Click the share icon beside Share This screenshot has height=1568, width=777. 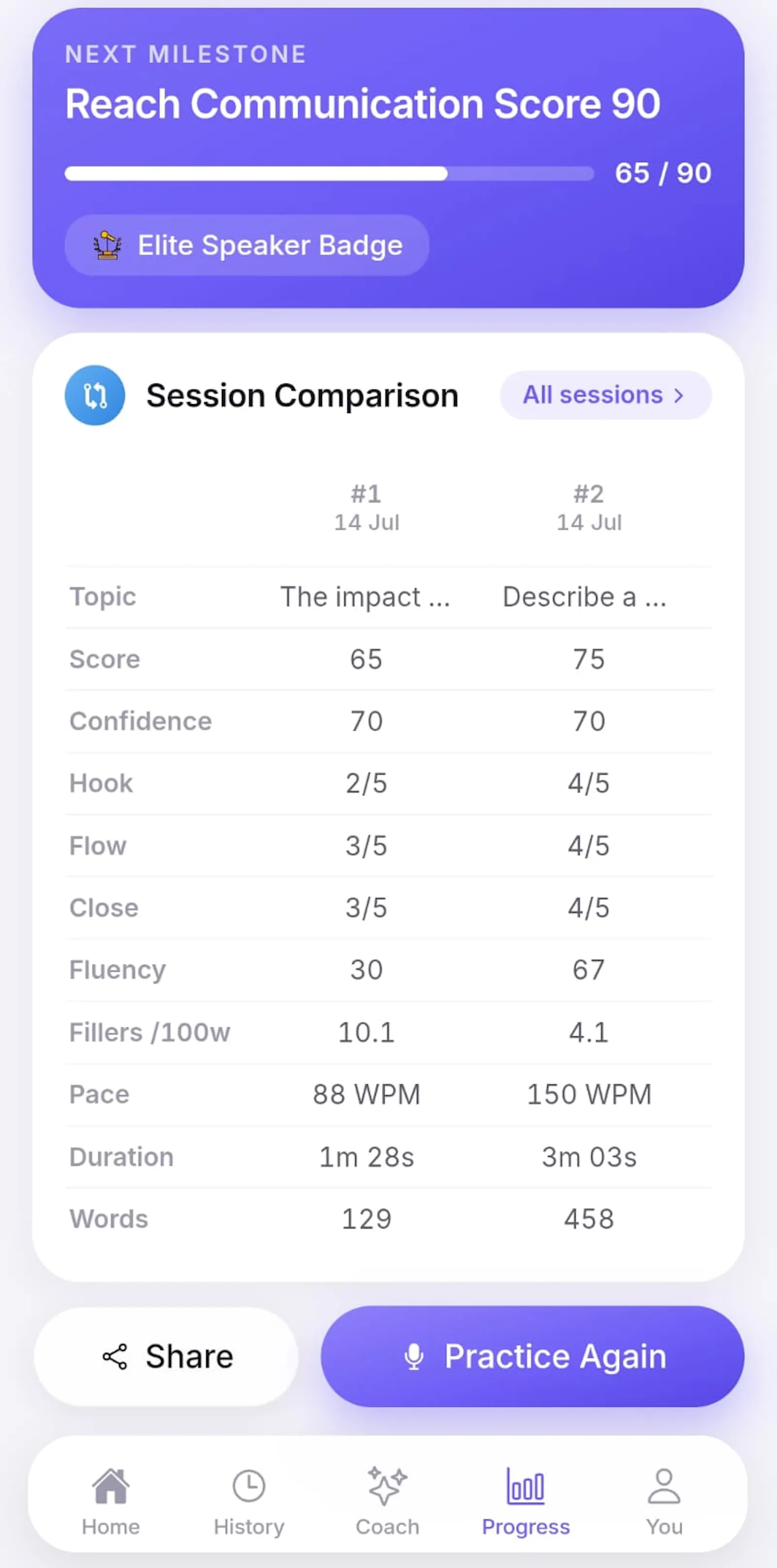pos(115,1357)
